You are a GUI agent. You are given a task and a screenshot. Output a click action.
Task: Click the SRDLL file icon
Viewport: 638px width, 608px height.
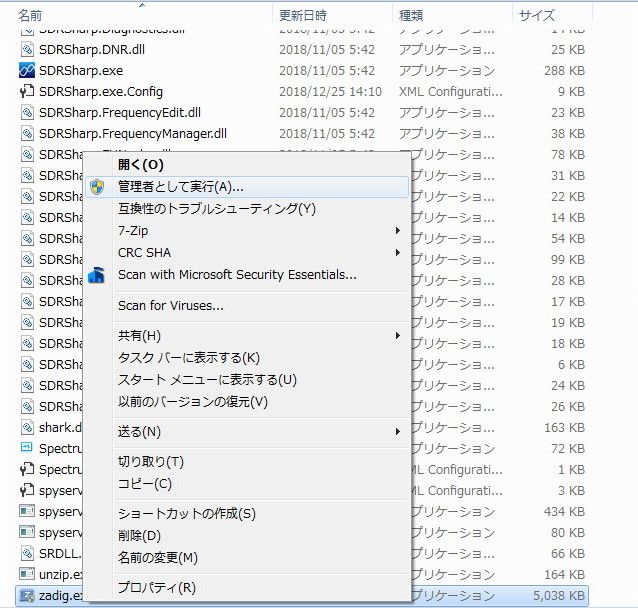[27, 553]
